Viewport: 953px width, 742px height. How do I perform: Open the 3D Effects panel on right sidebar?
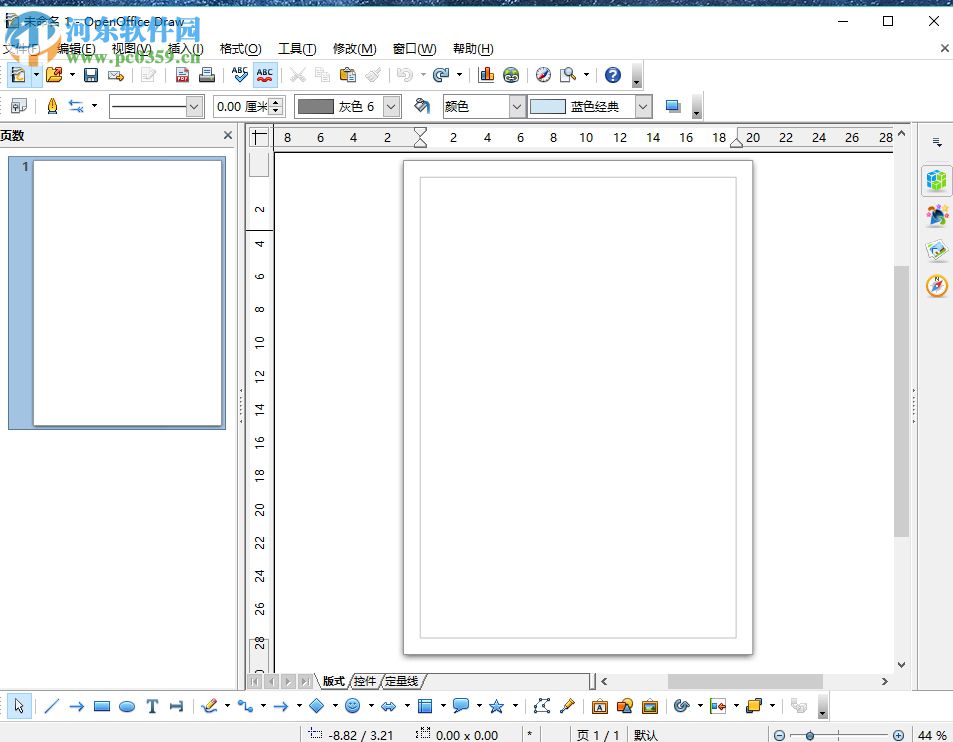(x=936, y=181)
